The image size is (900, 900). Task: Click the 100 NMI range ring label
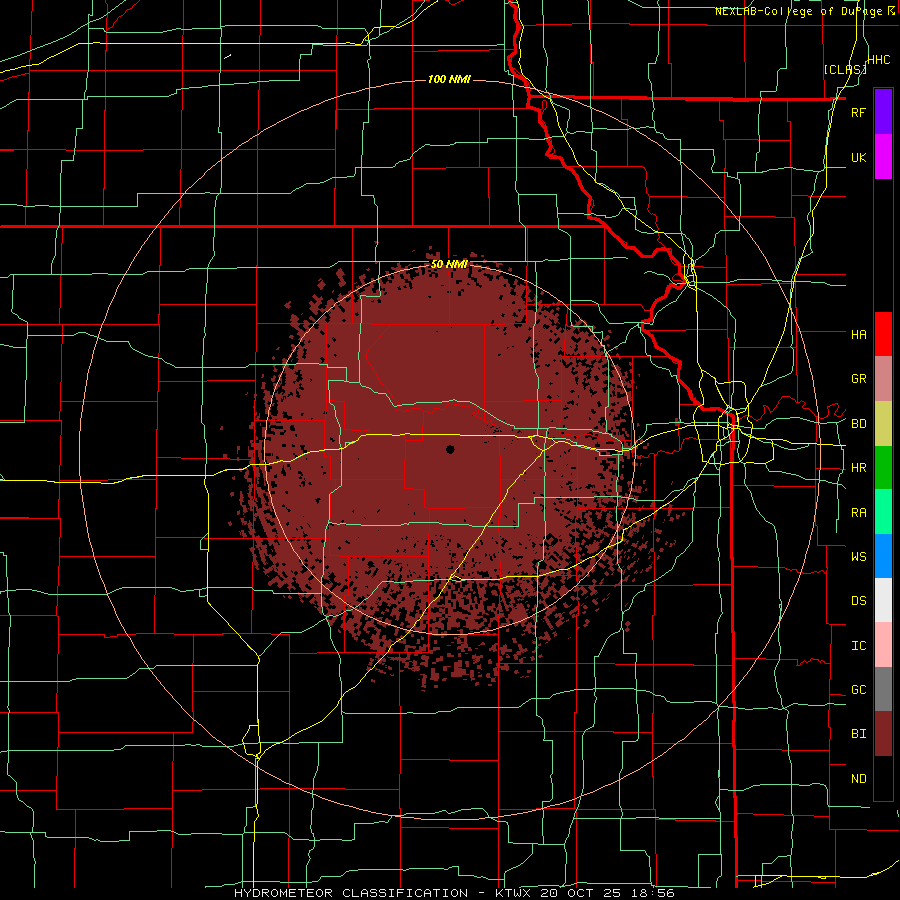tap(449, 79)
